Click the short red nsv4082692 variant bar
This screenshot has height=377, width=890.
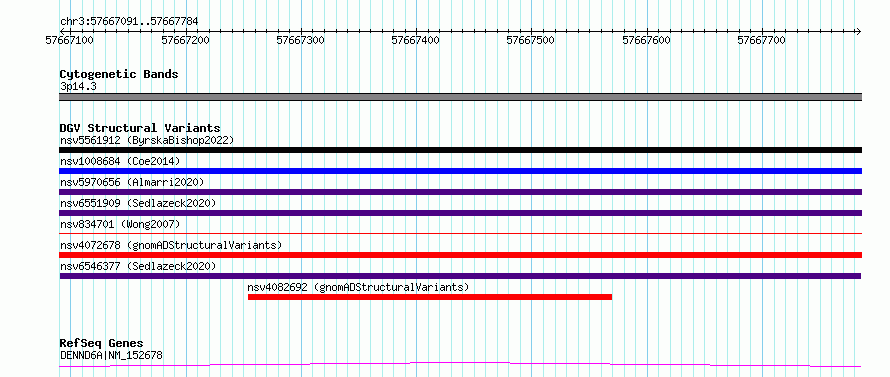(x=430, y=297)
